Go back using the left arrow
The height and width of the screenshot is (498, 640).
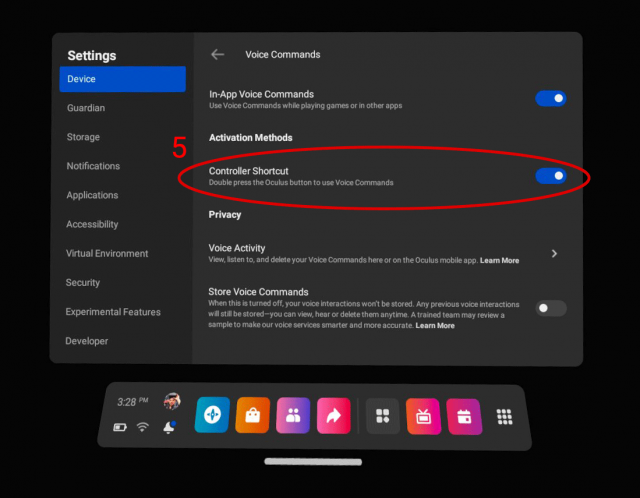click(217, 55)
